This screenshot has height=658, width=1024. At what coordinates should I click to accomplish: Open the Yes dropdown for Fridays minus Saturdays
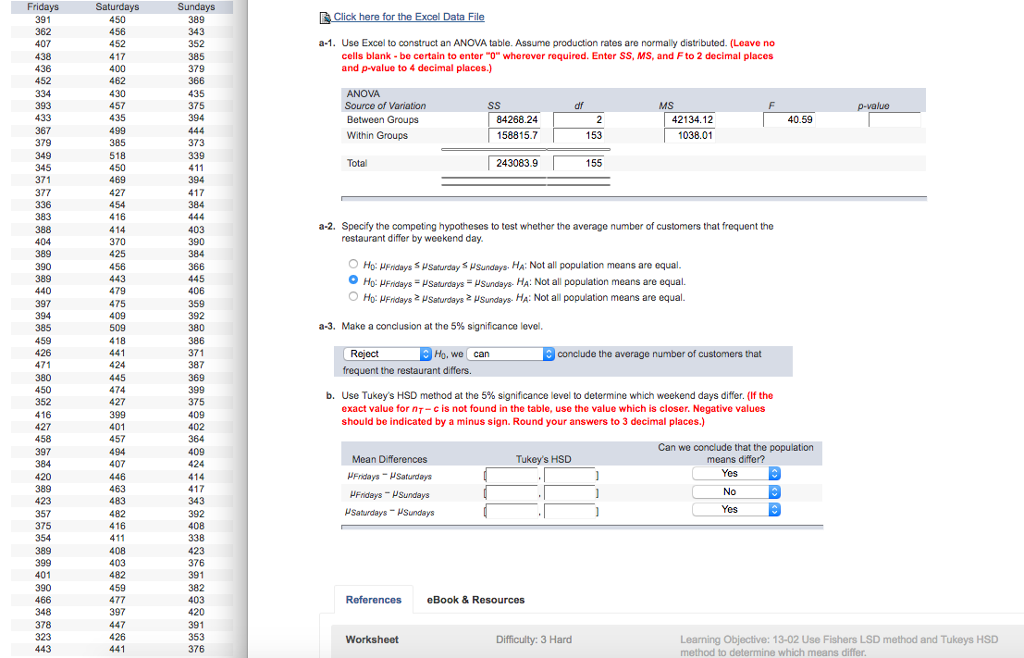pyautogui.click(x=737, y=473)
